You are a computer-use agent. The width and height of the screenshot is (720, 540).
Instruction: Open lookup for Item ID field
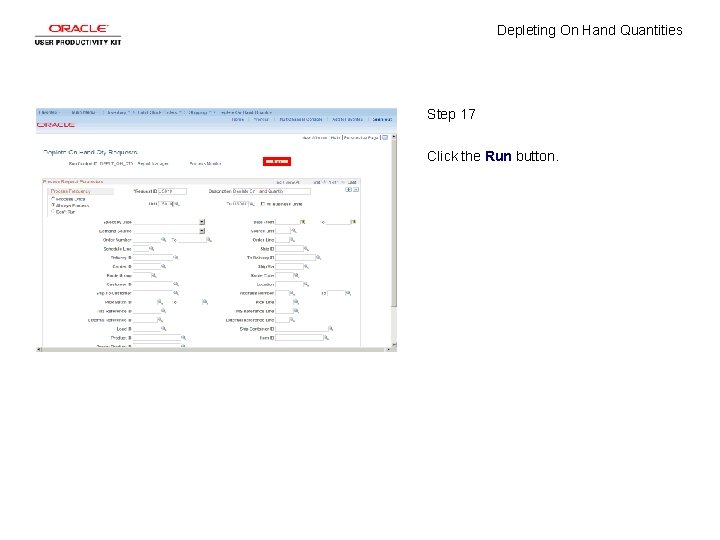tap(326, 338)
